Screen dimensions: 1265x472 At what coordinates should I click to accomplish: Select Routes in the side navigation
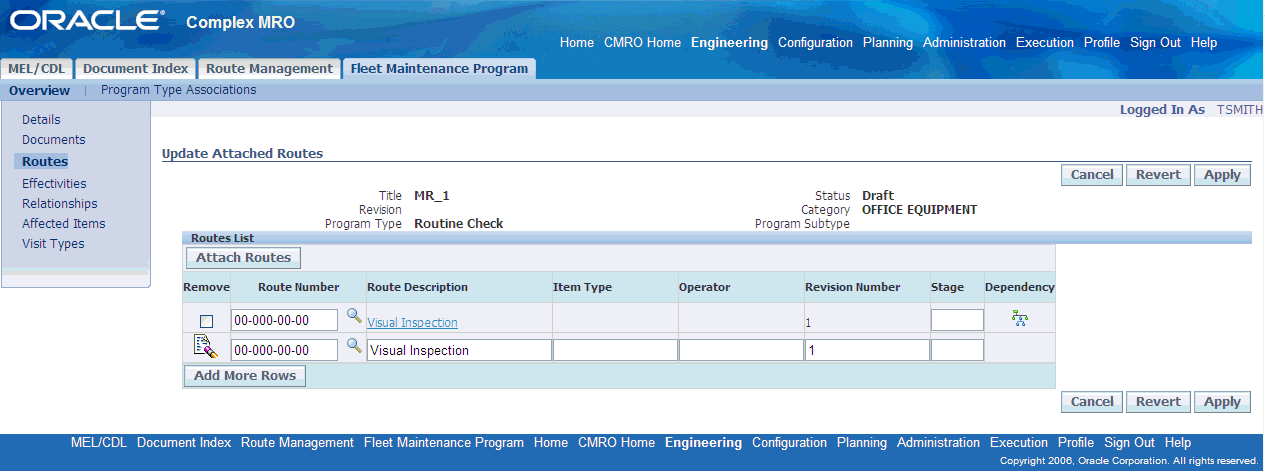click(45, 161)
